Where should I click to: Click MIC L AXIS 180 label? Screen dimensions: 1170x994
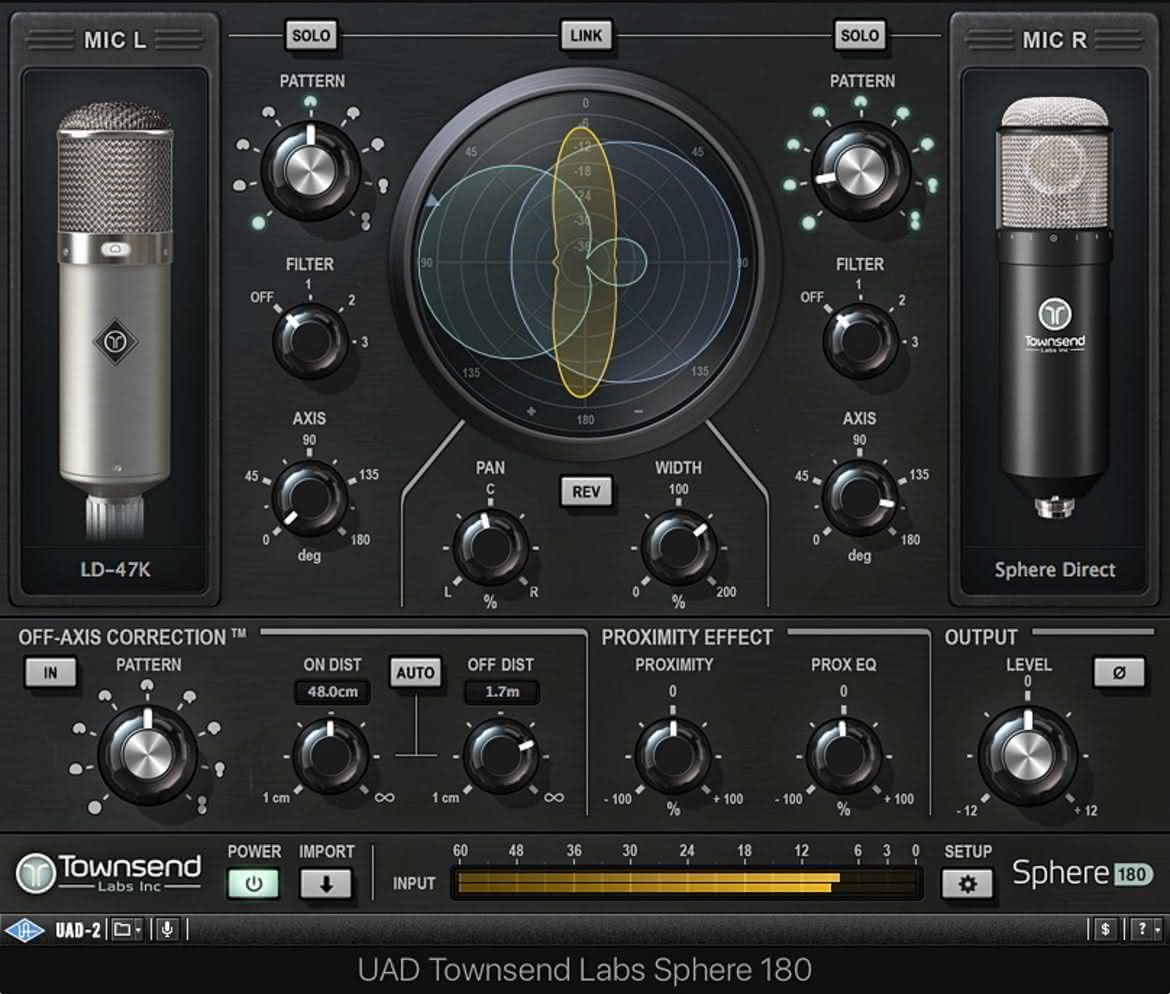[x=360, y=540]
